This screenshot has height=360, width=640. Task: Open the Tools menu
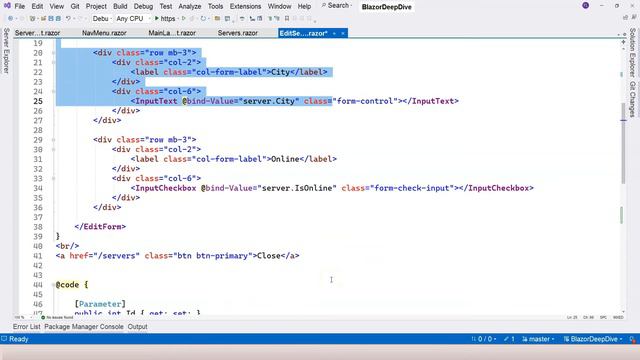[x=215, y=6]
